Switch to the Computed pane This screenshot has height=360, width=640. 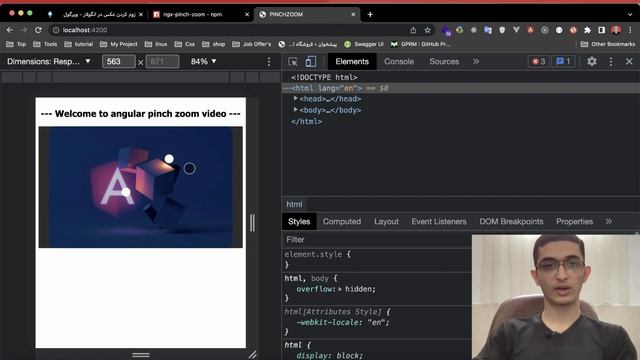342,222
